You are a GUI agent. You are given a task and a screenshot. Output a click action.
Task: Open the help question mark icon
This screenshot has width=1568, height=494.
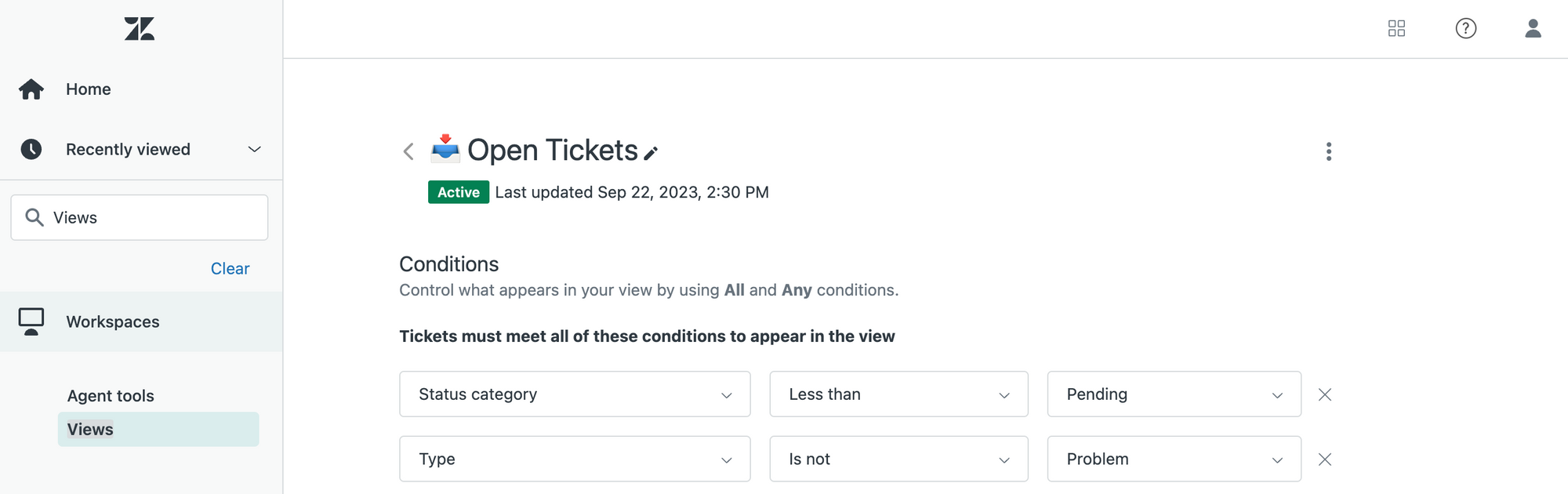[1465, 29]
